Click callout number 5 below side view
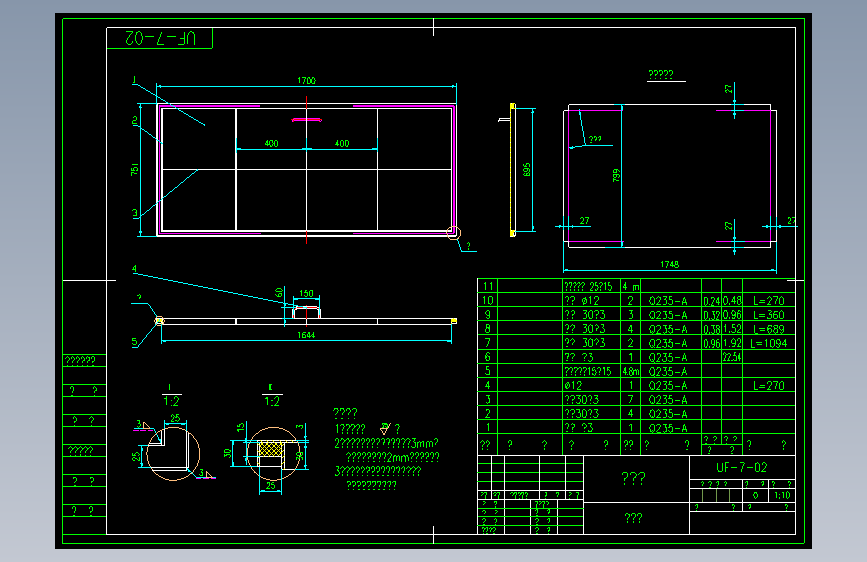The image size is (867, 562). (x=134, y=342)
